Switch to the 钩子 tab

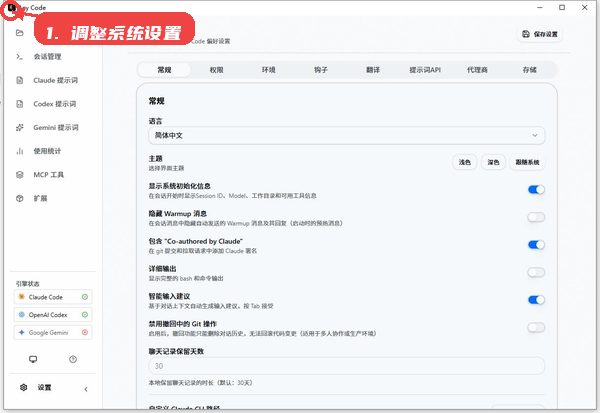[321, 70]
